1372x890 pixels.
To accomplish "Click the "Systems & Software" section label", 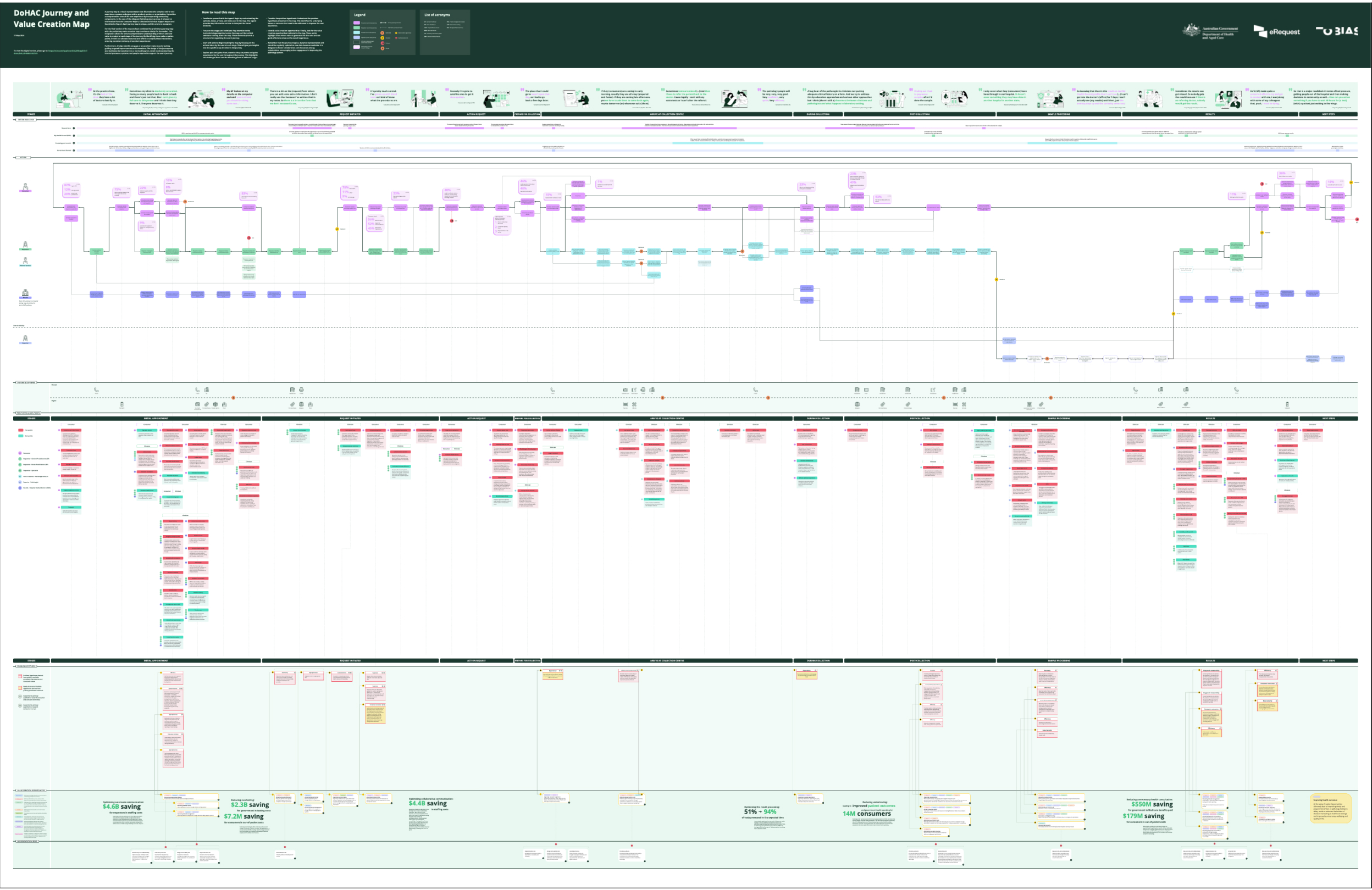I will 26,382.
